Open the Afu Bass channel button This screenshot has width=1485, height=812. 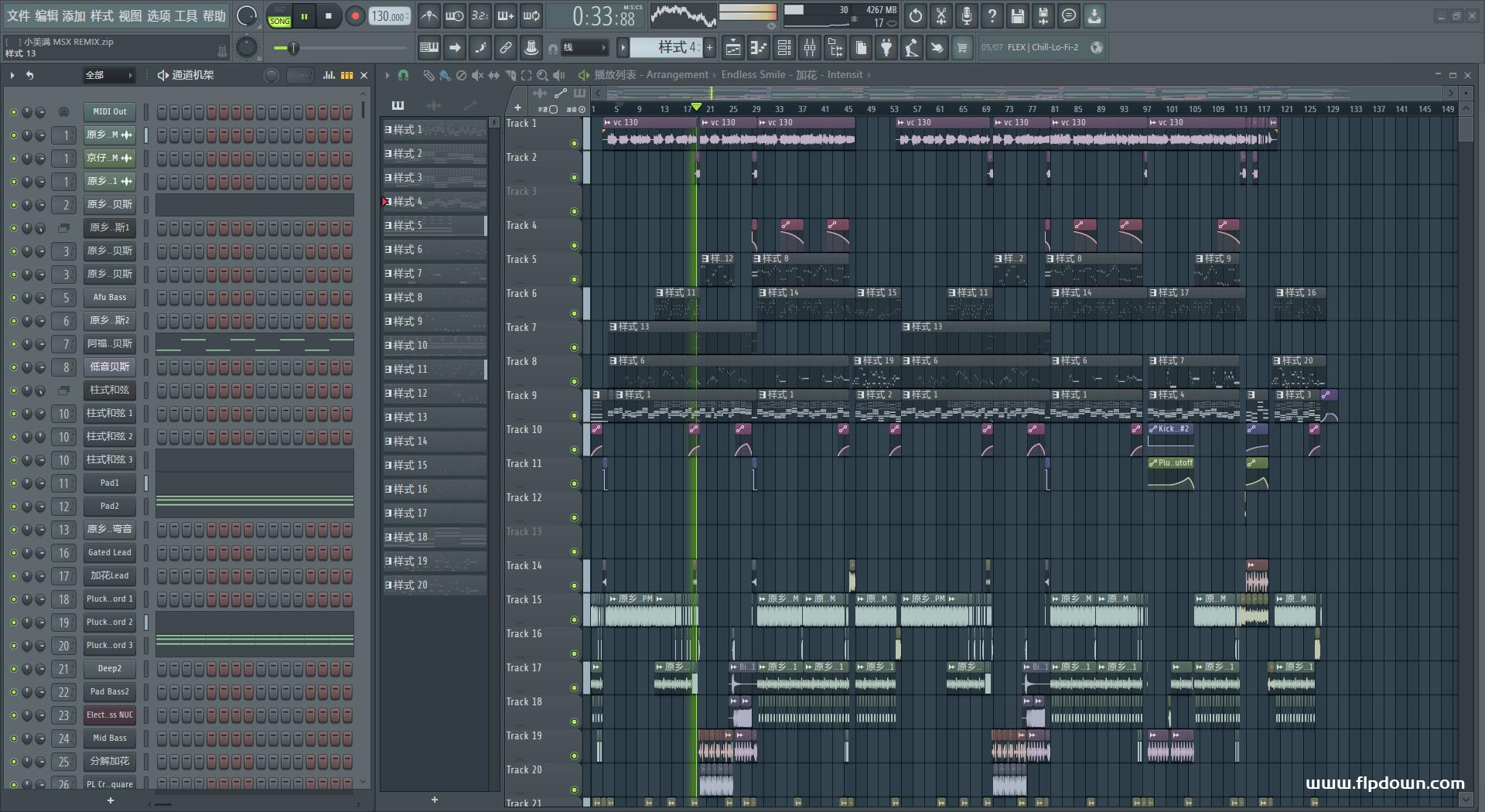pos(110,298)
